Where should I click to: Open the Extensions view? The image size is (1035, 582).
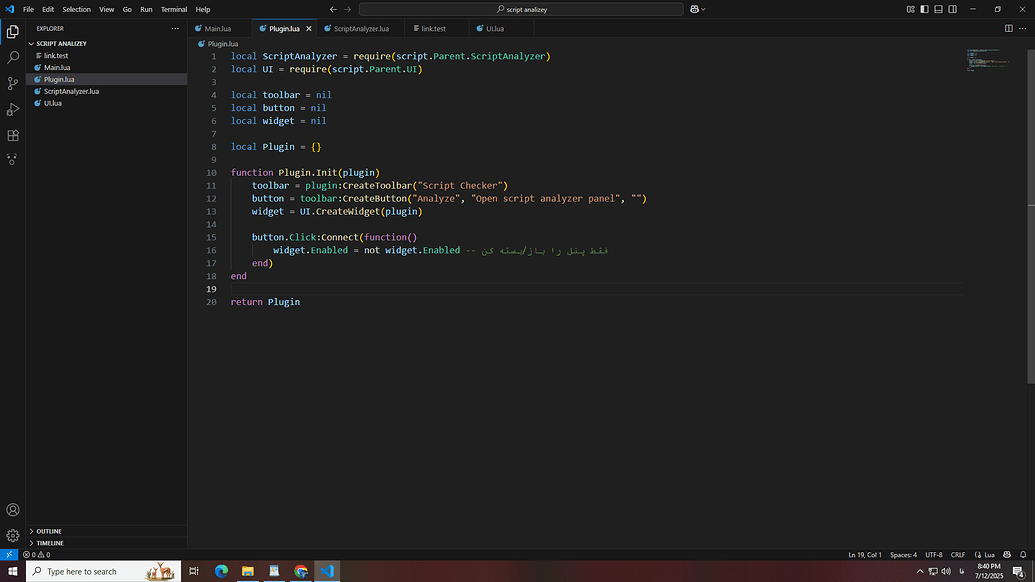pyautogui.click(x=12, y=136)
